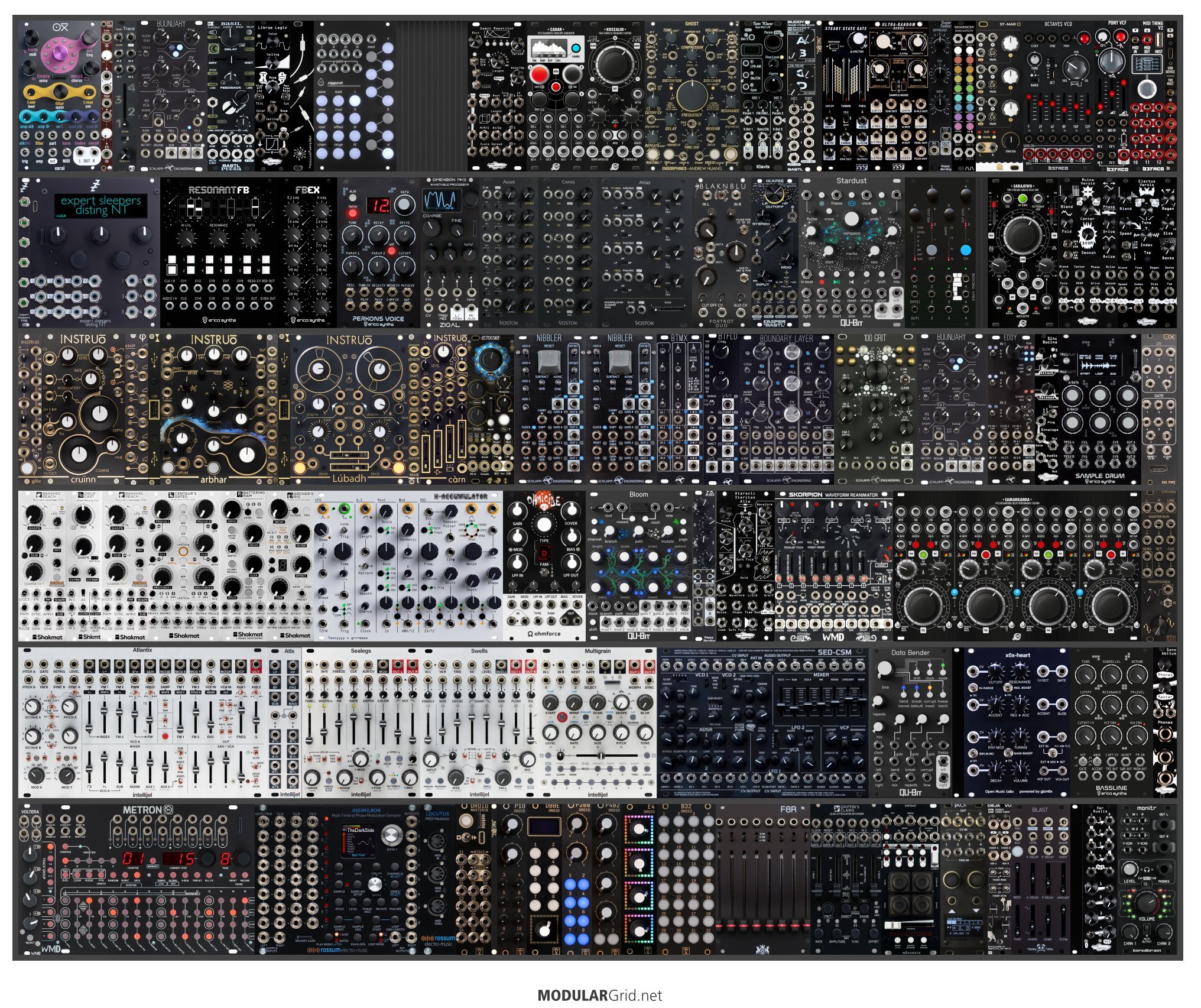1201x1008 pixels.
Task: Select the Twin Waves Klavis module
Action: (x=763, y=96)
